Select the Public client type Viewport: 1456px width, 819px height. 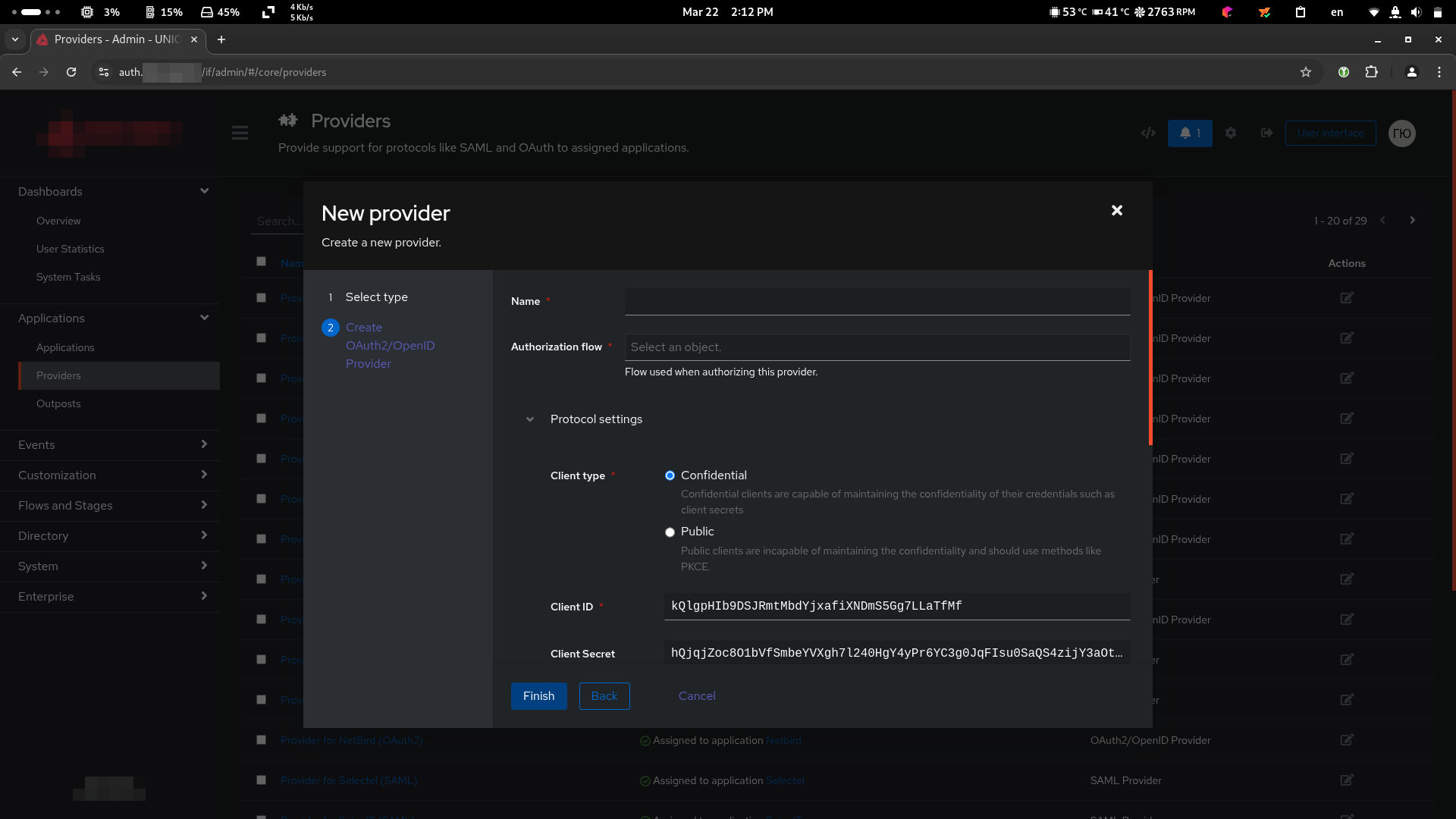point(670,532)
